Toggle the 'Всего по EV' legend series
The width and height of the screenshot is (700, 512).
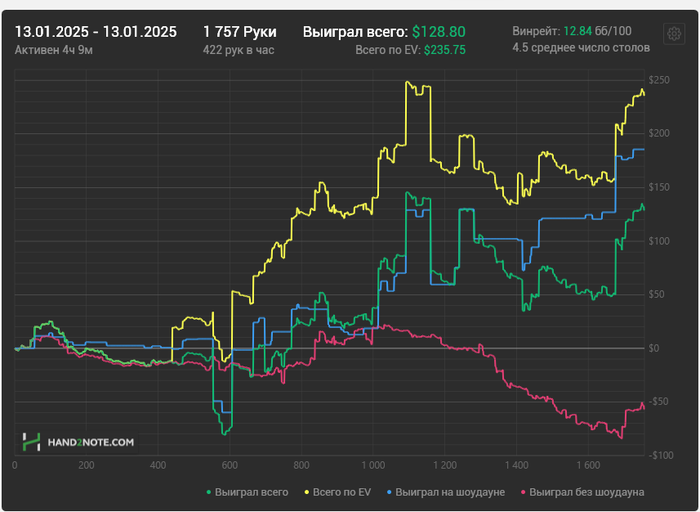coord(338,492)
